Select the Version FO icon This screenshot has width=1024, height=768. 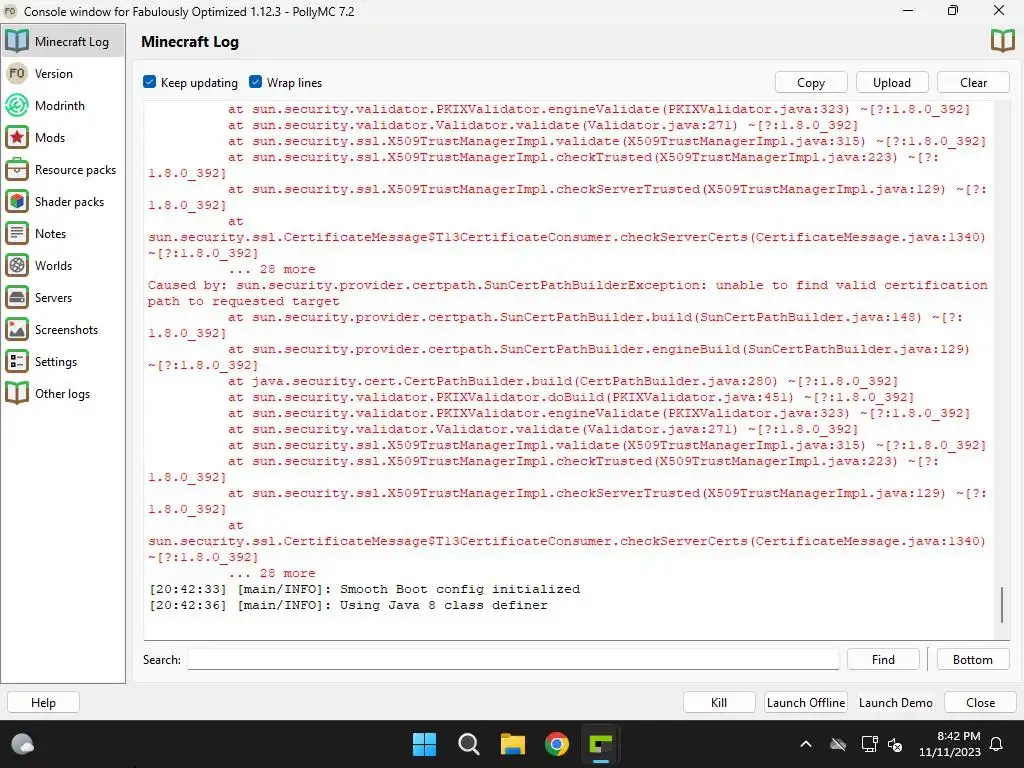(17, 73)
